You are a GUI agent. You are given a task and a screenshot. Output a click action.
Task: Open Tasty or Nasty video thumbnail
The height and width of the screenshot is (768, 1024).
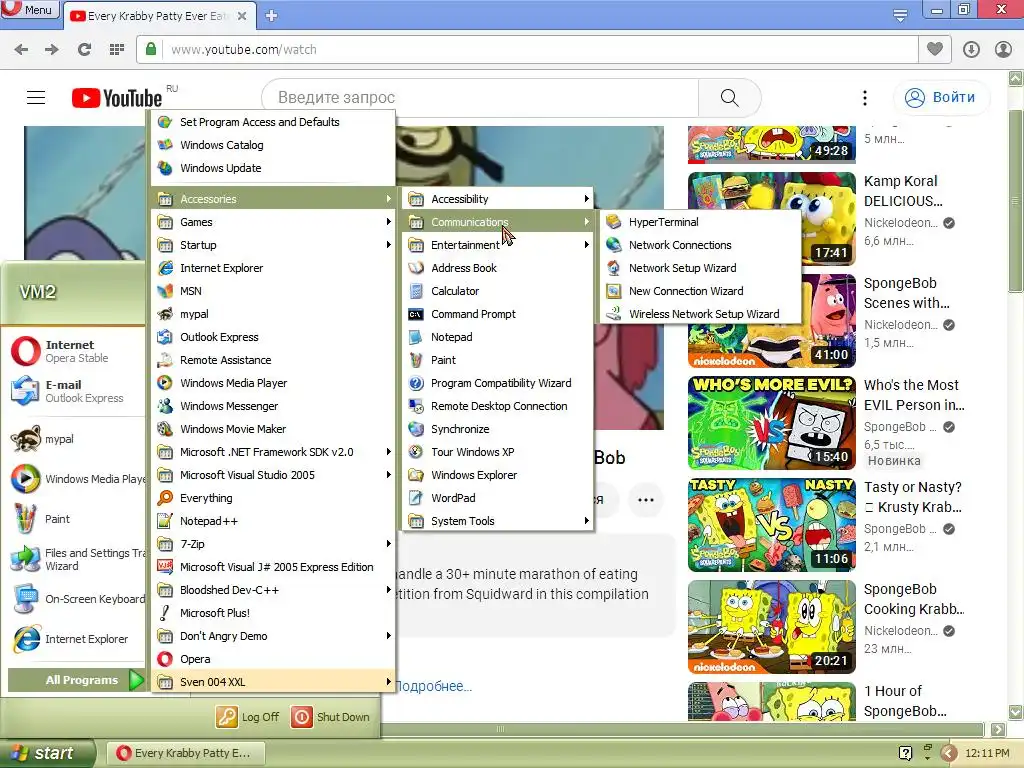coord(772,525)
